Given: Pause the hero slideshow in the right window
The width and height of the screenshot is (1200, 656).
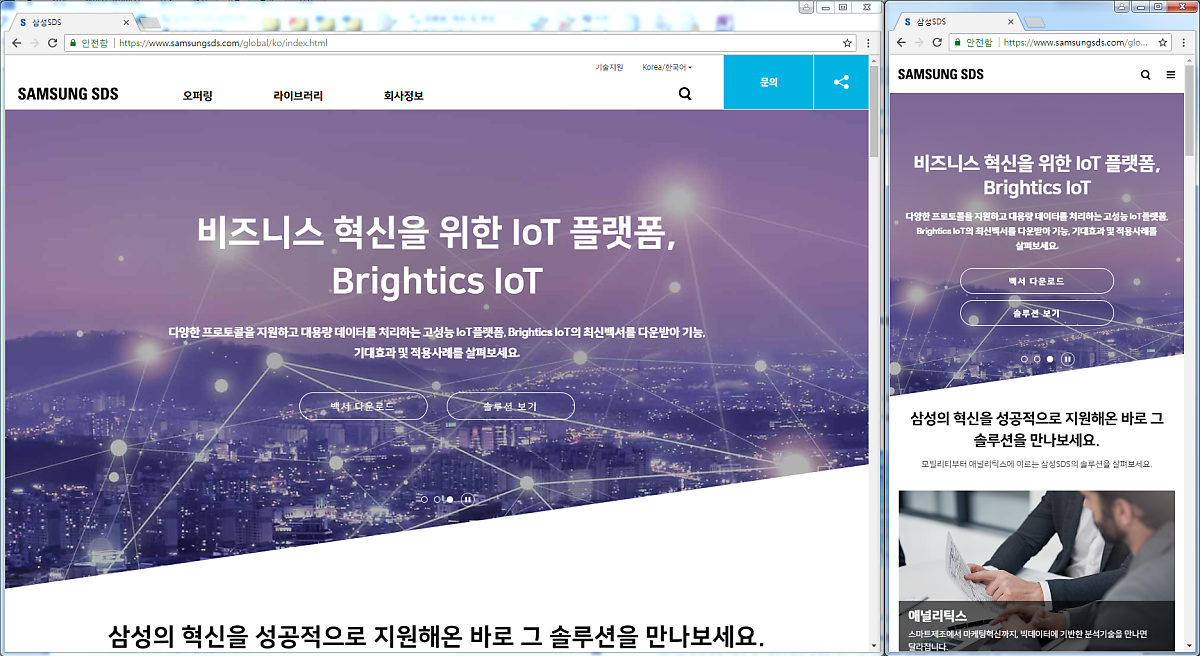Looking at the screenshot, I should click(x=1067, y=358).
